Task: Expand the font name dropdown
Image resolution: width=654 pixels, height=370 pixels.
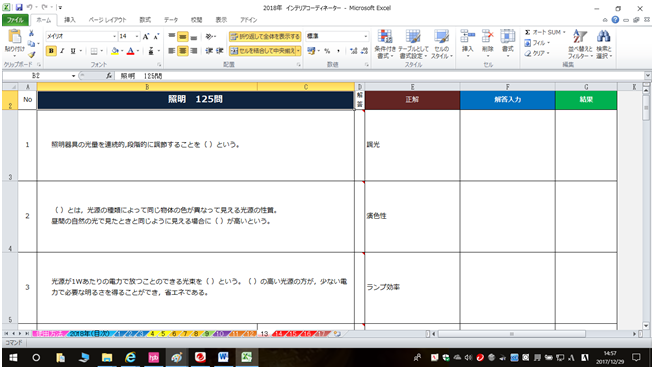Action: 114,37
